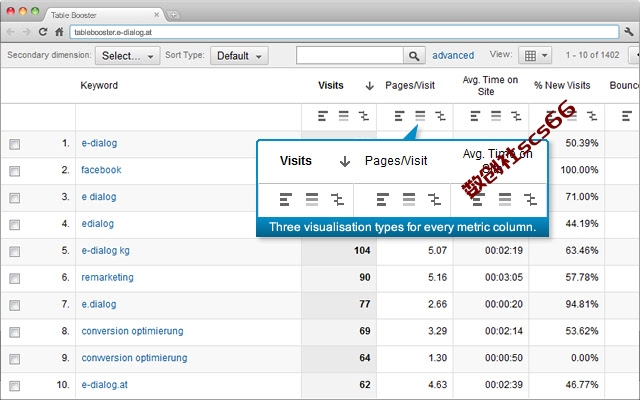Click the Pages/Visit value 4.63
The height and width of the screenshot is (400, 640).
click(x=437, y=384)
